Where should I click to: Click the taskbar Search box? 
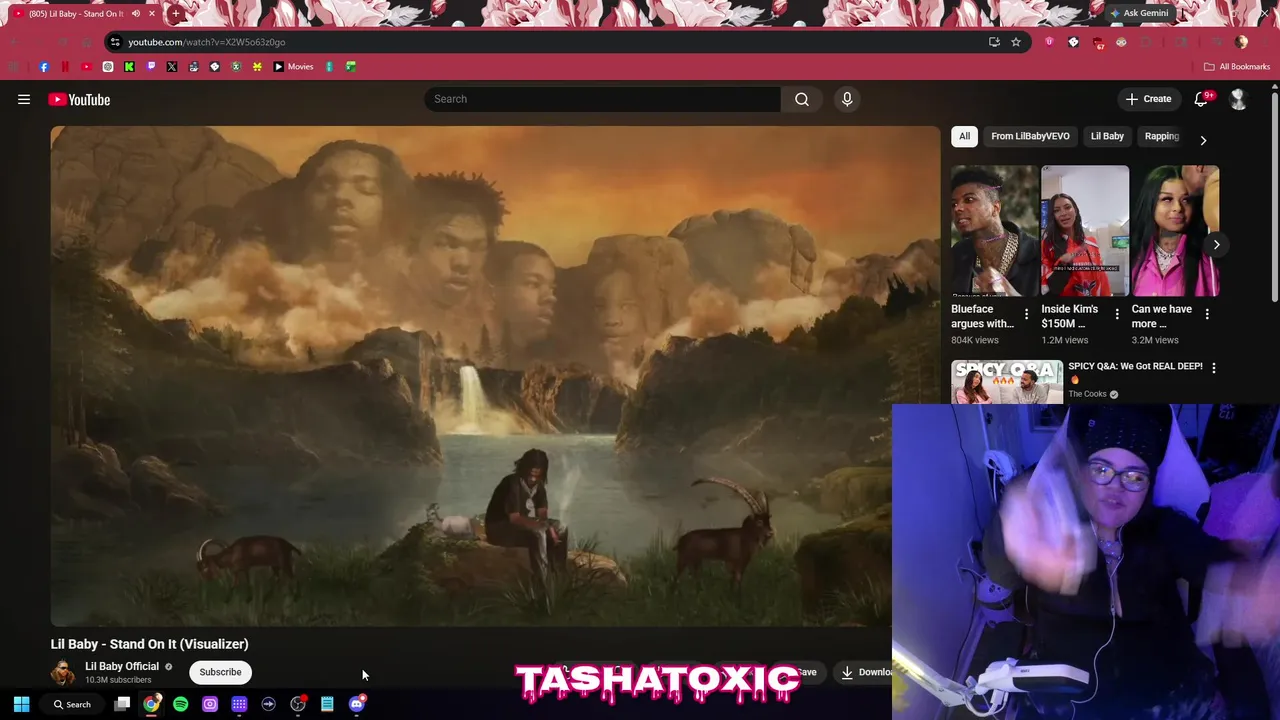click(72, 704)
